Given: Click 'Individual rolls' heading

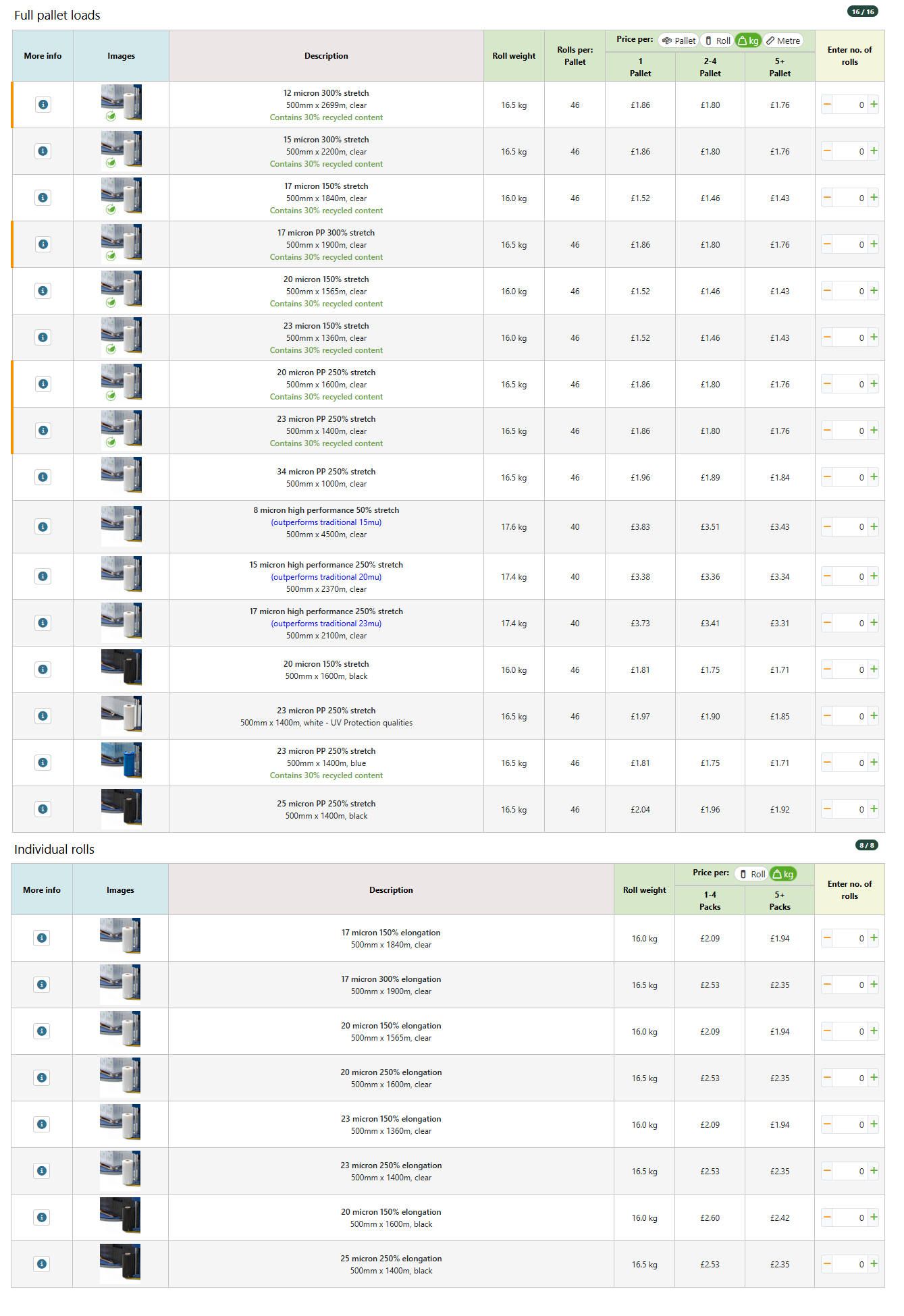Looking at the screenshot, I should [x=54, y=850].
